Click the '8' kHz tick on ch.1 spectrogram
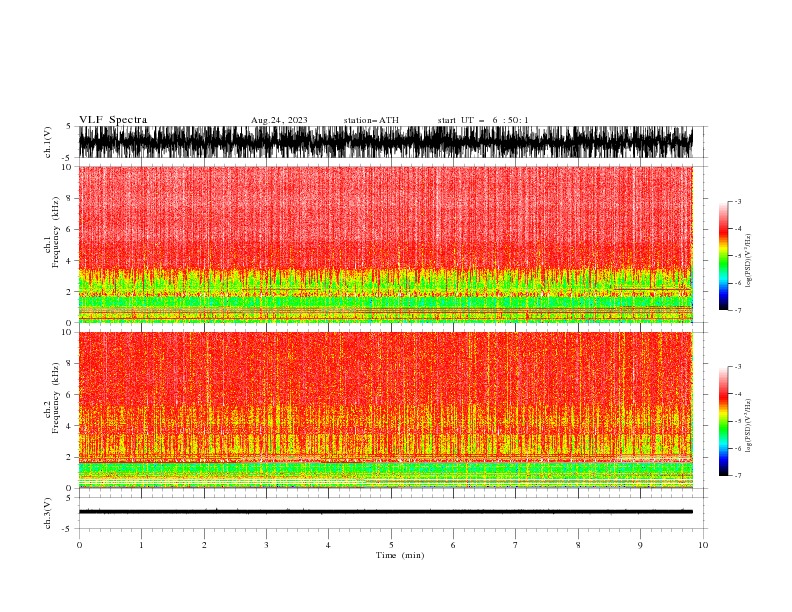 [70, 198]
